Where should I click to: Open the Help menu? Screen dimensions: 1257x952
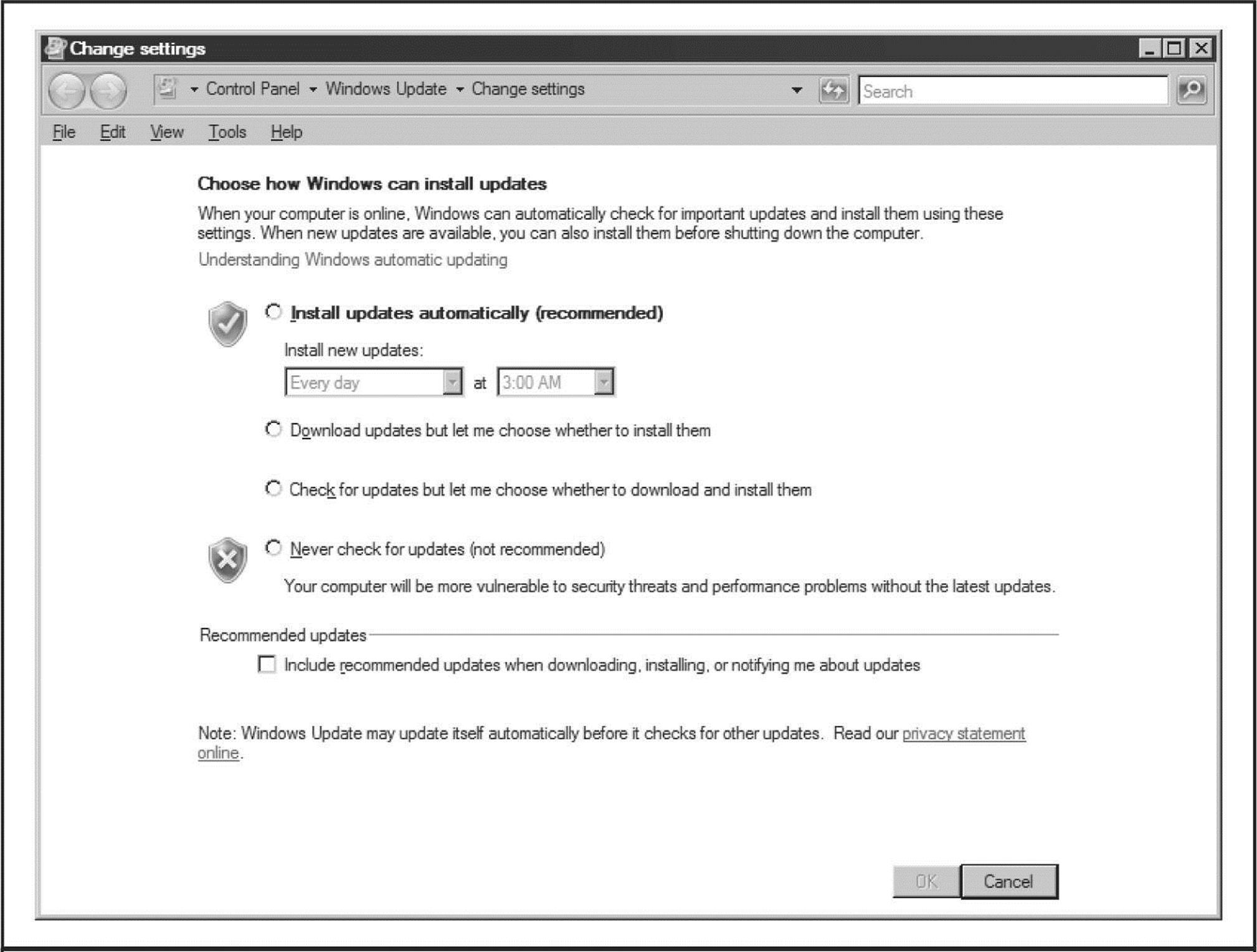287,132
